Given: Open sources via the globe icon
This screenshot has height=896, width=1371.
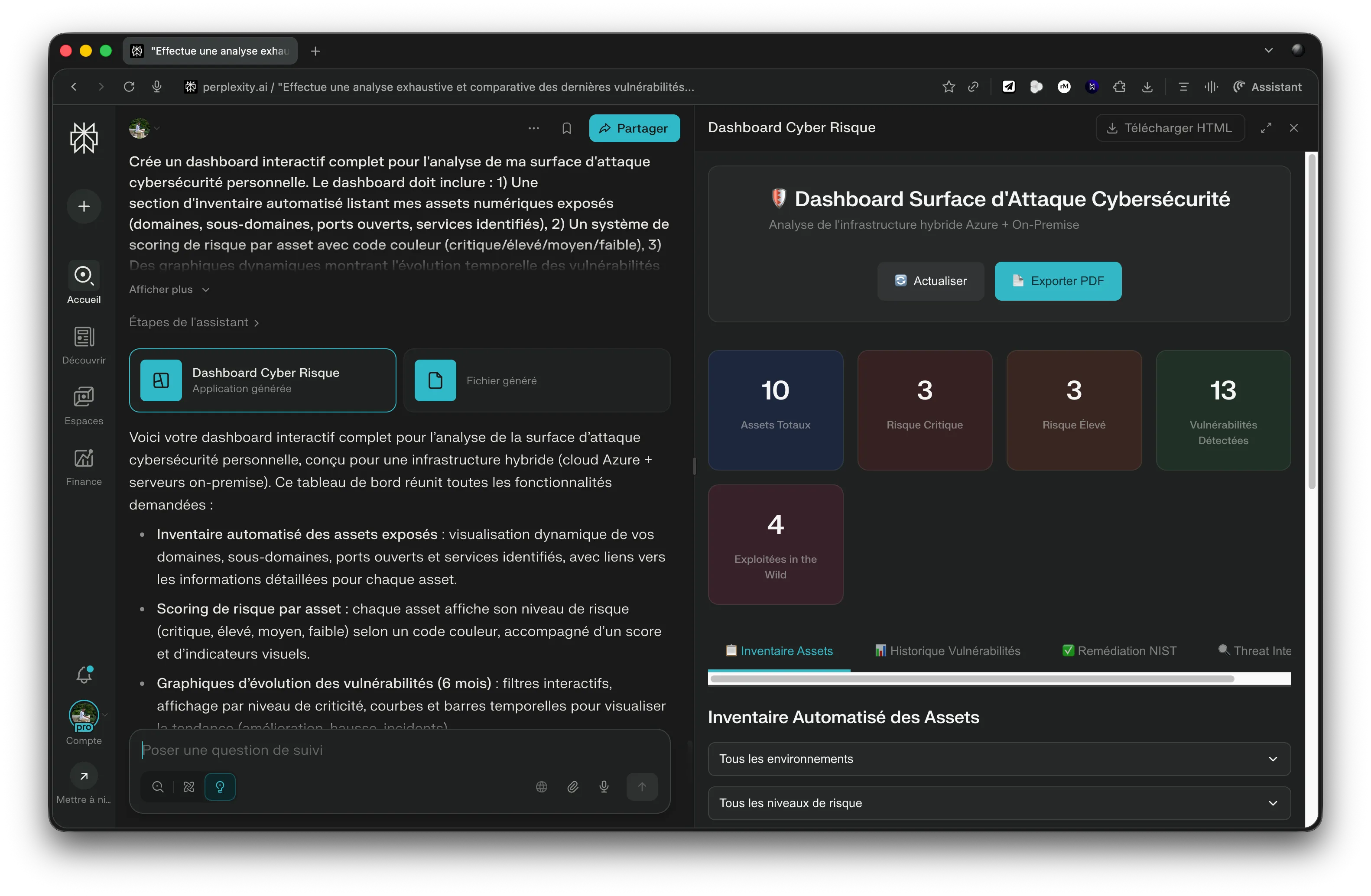Looking at the screenshot, I should click(541, 786).
